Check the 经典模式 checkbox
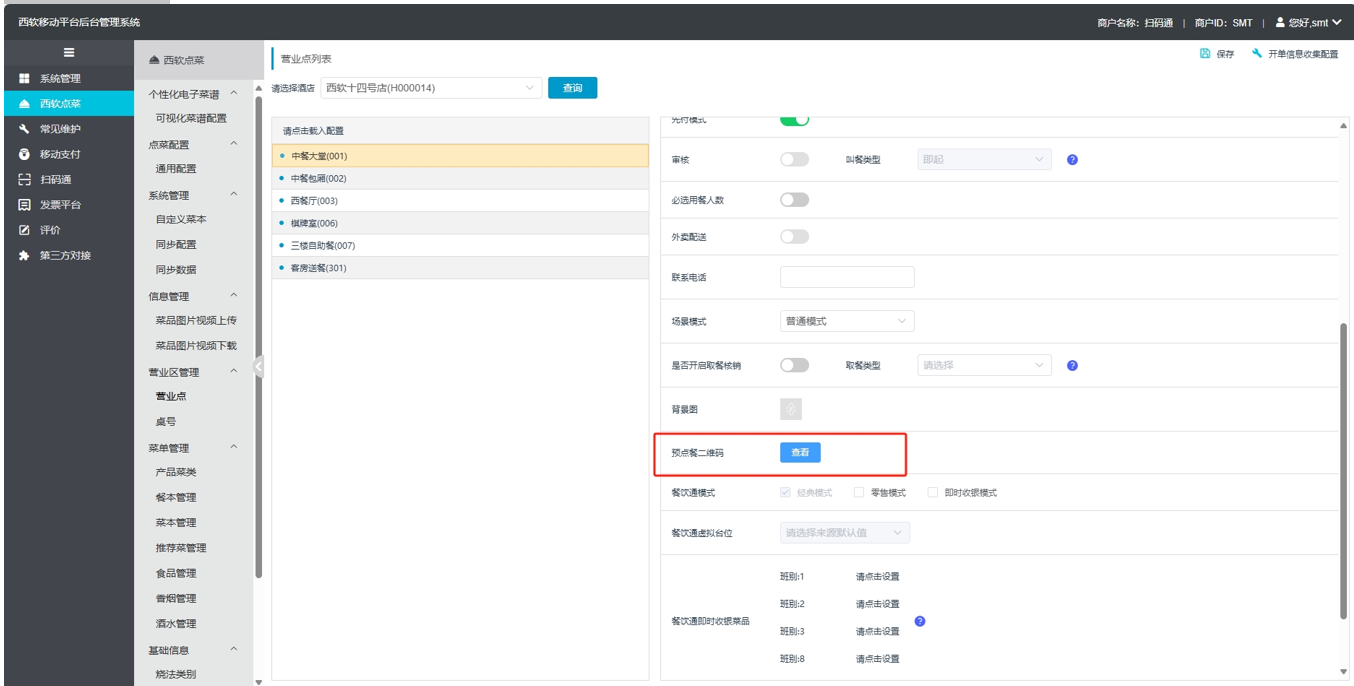The height and width of the screenshot is (686, 1354). pyautogui.click(x=785, y=492)
